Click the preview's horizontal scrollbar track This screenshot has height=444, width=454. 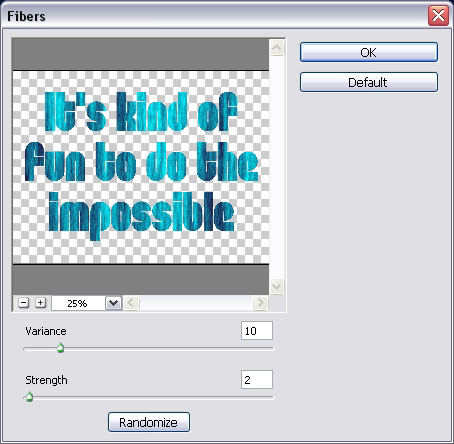pyautogui.click(x=196, y=303)
